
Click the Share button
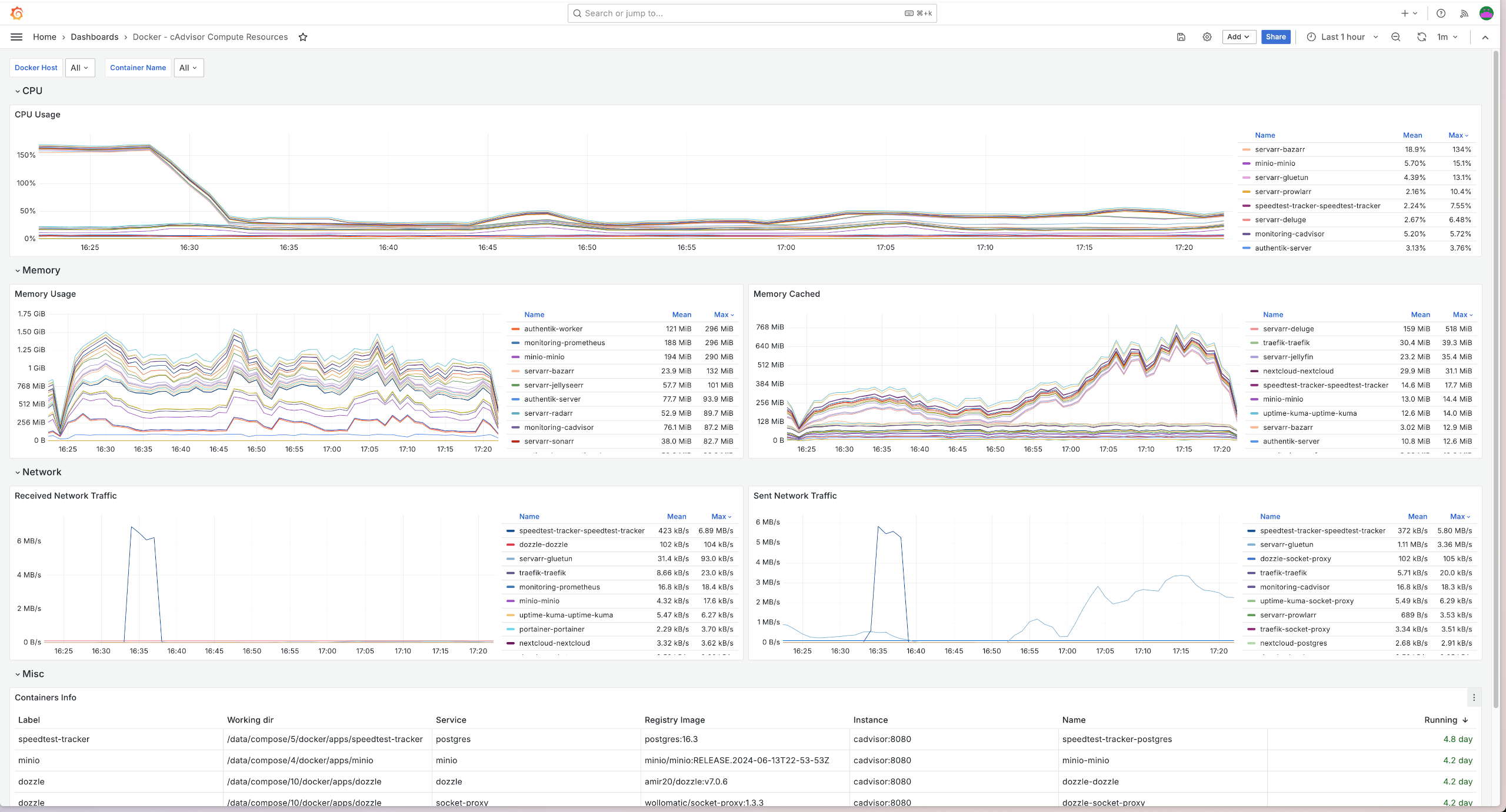(x=1275, y=37)
